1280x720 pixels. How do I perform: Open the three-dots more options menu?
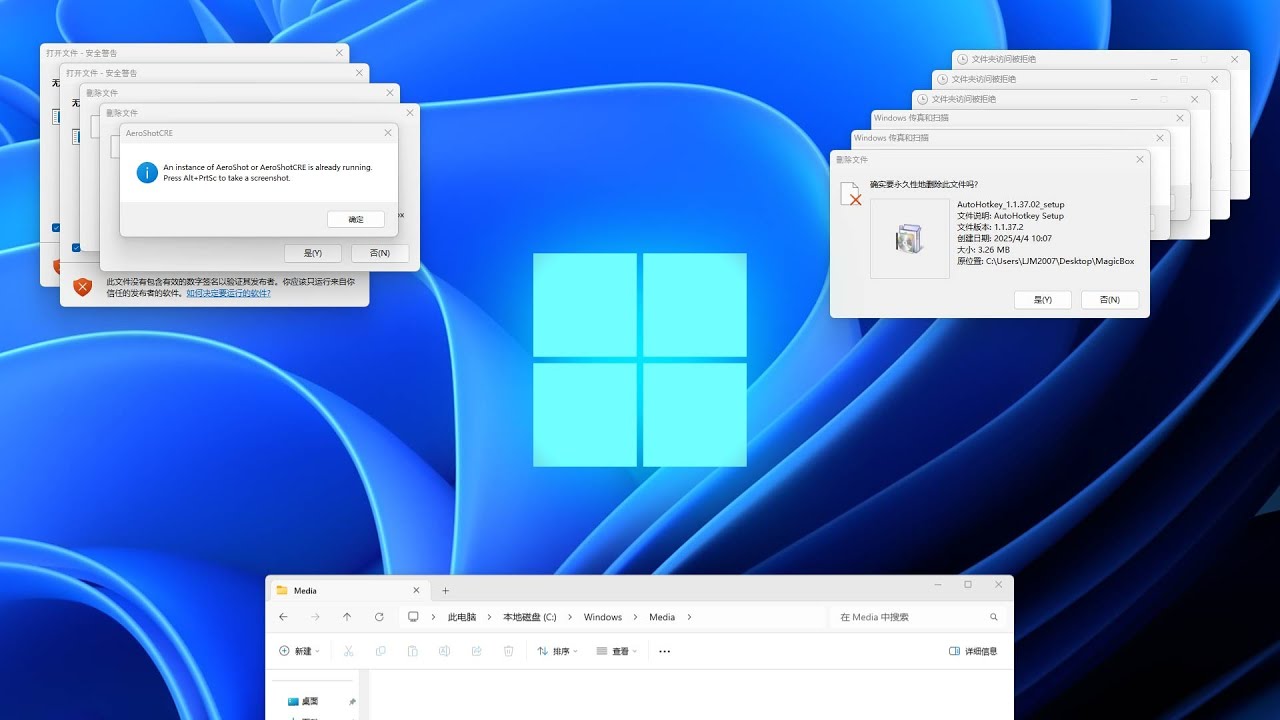click(665, 651)
